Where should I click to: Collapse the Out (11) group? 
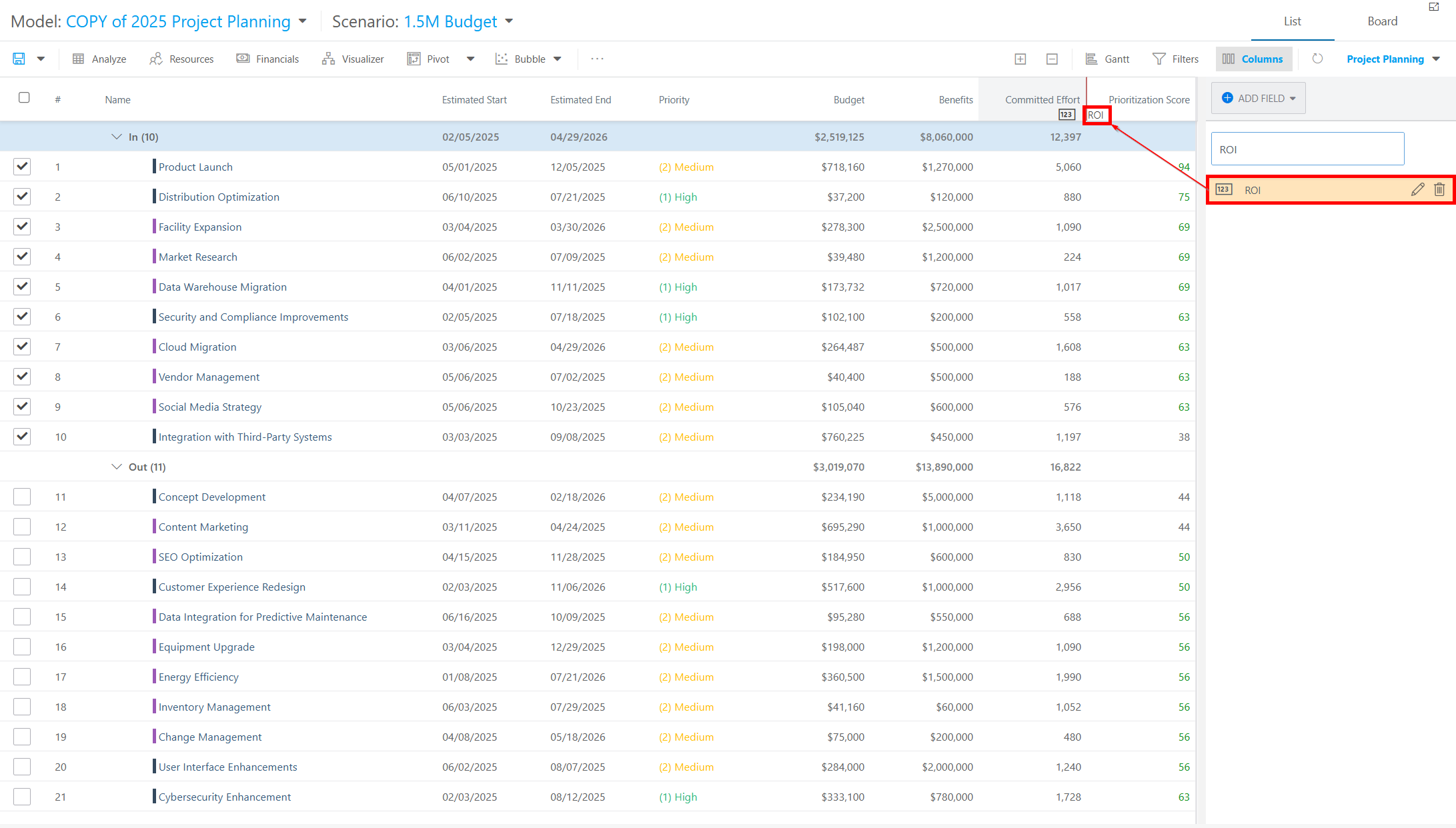point(116,467)
